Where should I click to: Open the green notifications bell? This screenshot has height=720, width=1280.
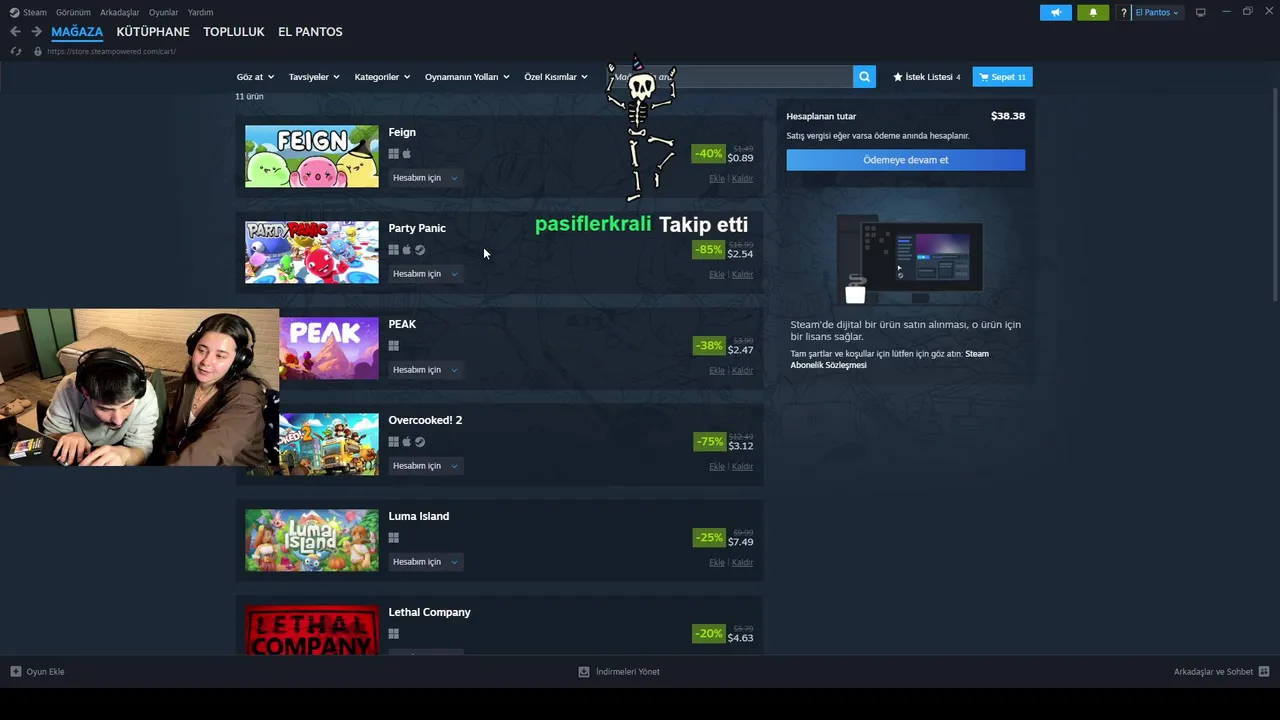point(1093,12)
